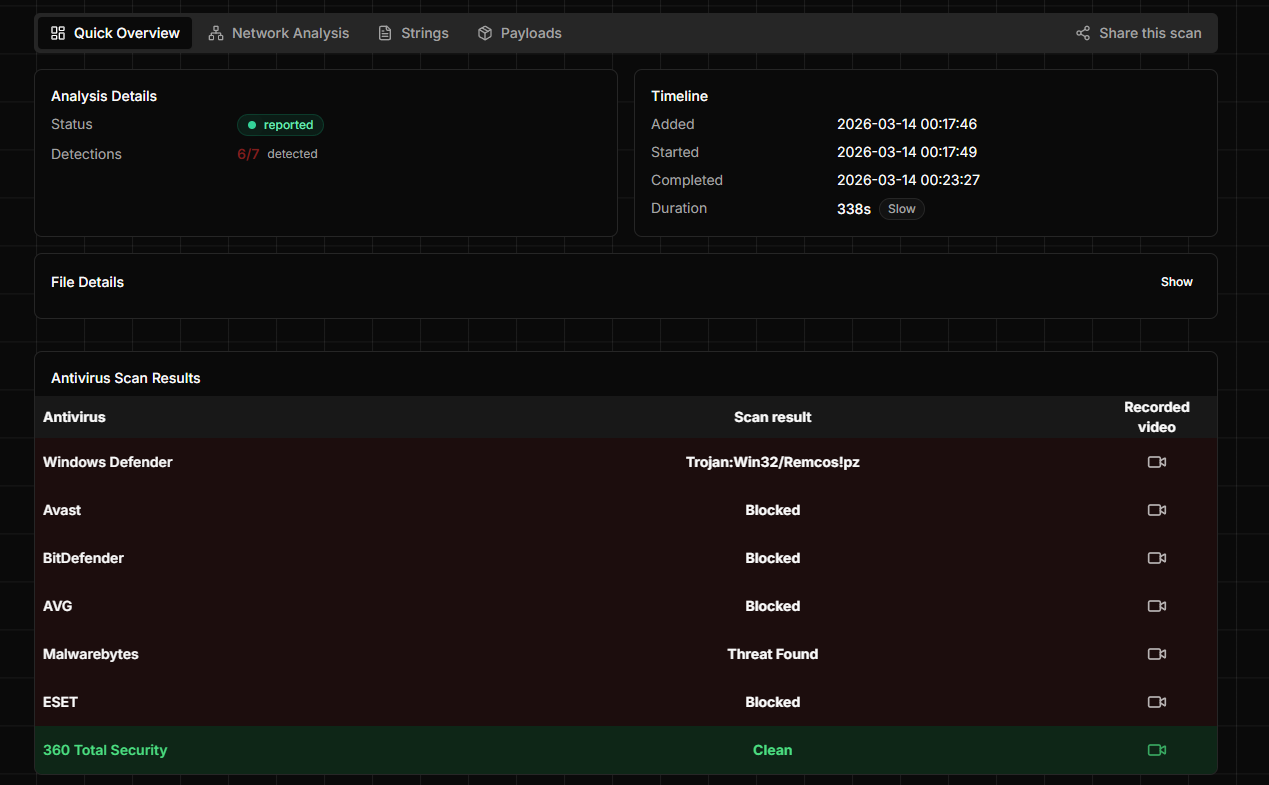This screenshot has height=785, width=1269.
Task: Click the share icon beside Share this scan
Action: (x=1083, y=33)
